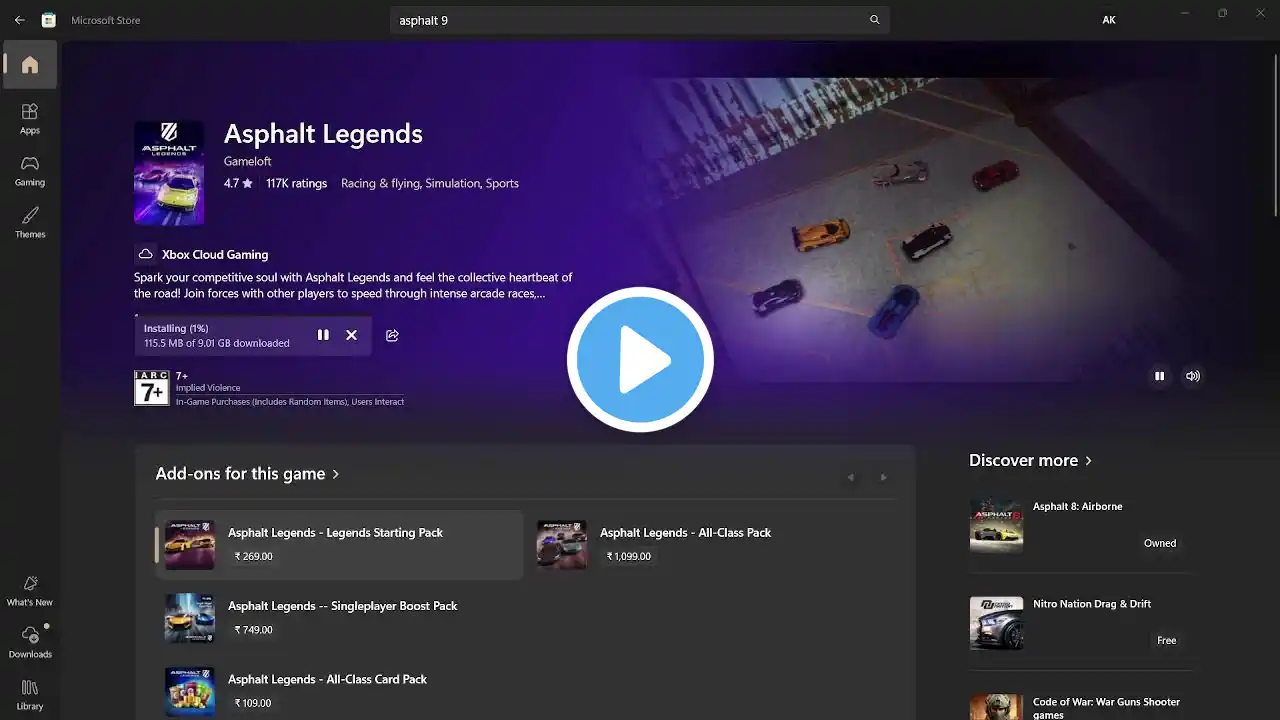Click into the search box containing asphalt 9
Viewport: 1280px width, 720px height.
click(x=640, y=20)
